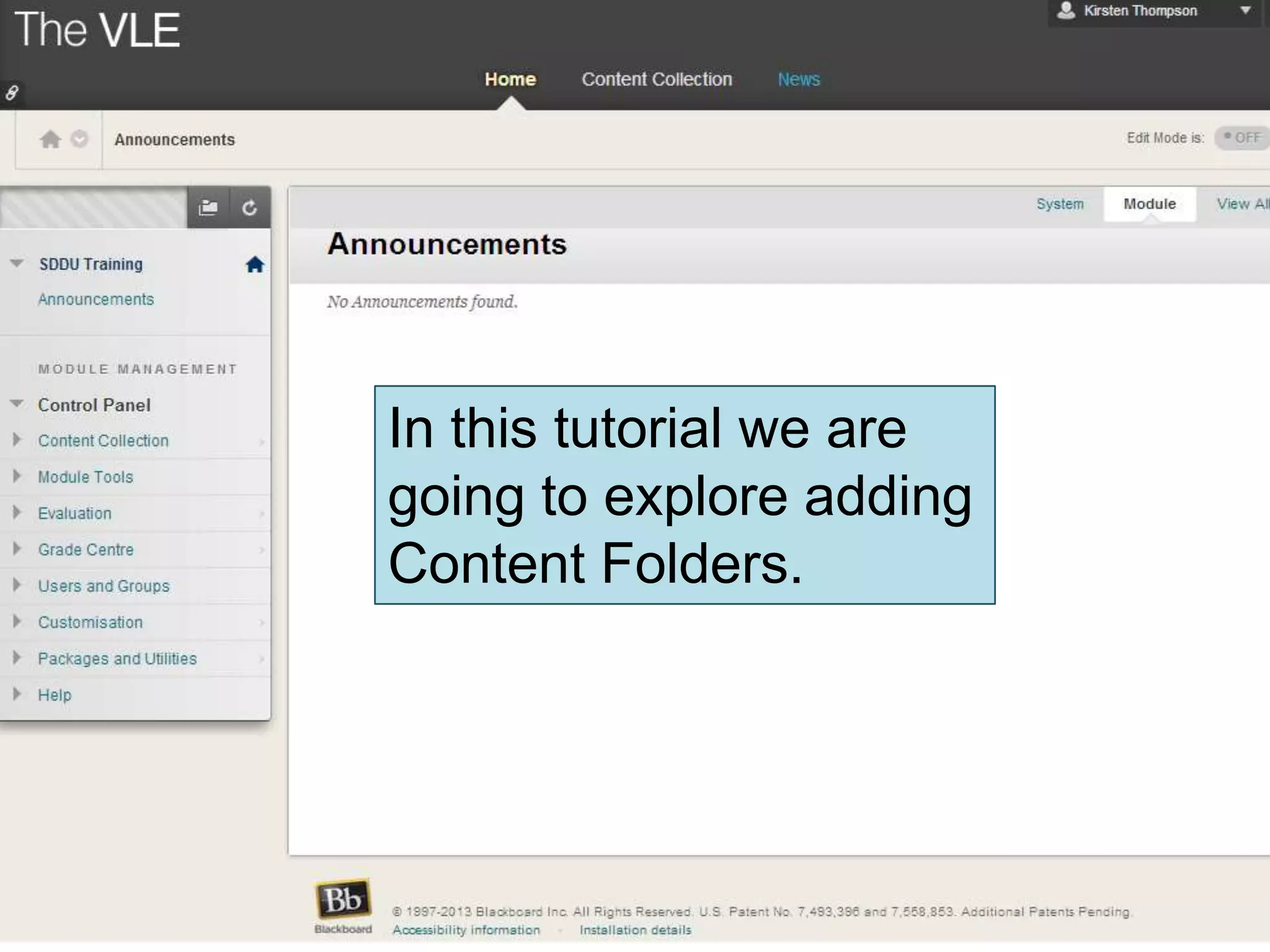This screenshot has width=1270, height=952.
Task: Select the View All announcements tab
Action: click(1242, 204)
